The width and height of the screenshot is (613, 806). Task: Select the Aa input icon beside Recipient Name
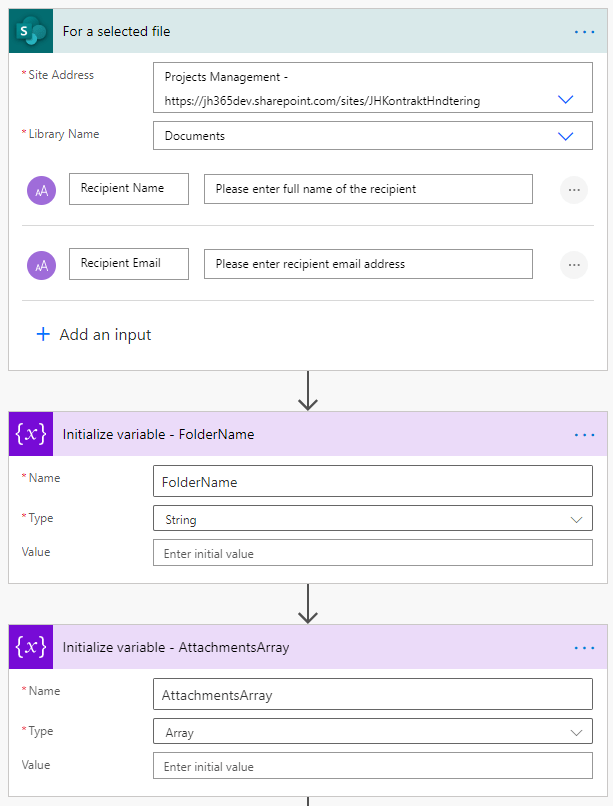click(x=41, y=189)
